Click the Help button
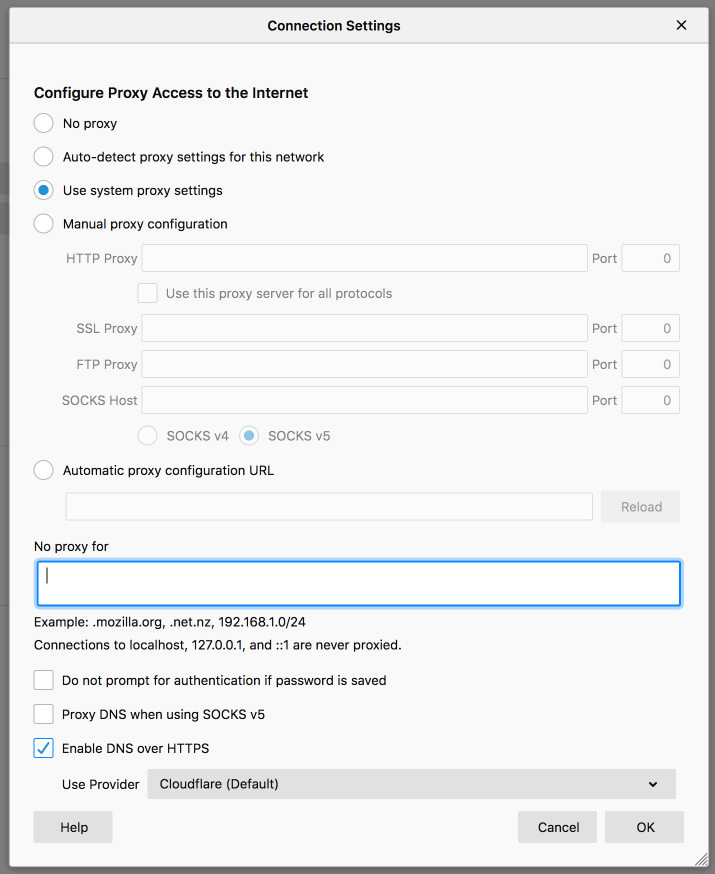Viewport: 715px width, 874px height. tap(73, 827)
